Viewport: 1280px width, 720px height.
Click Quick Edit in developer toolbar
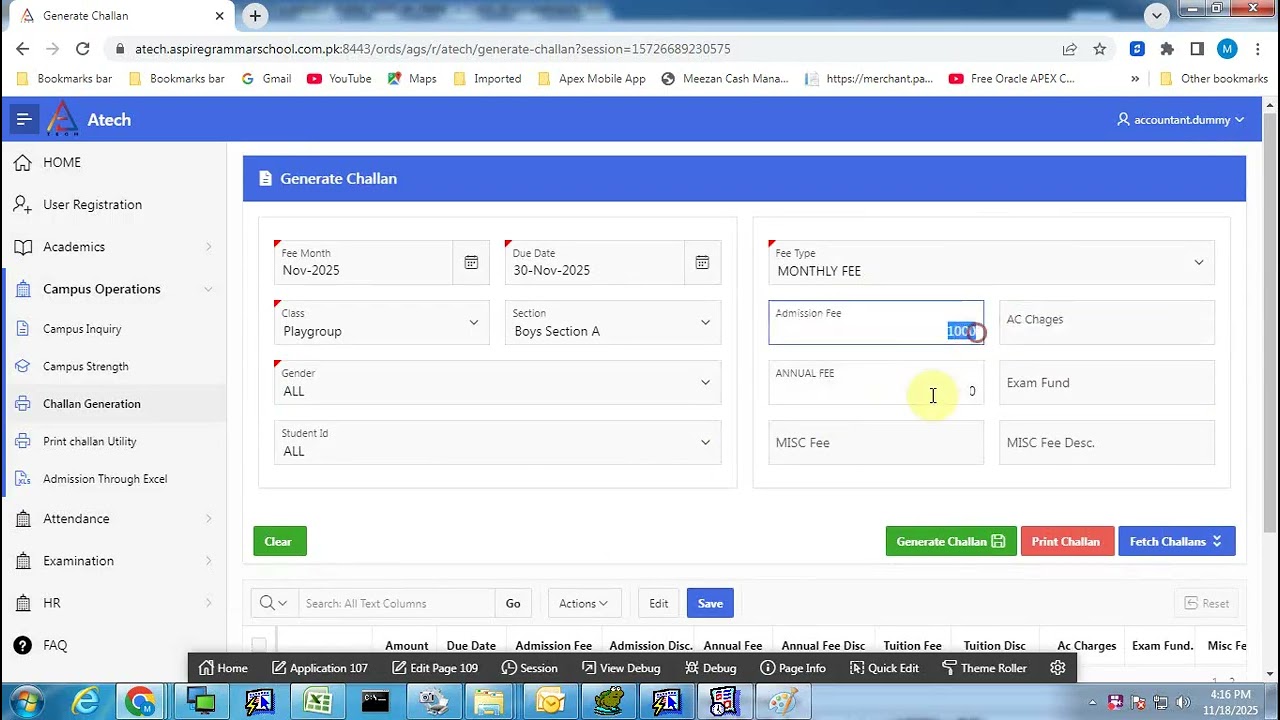tap(884, 668)
